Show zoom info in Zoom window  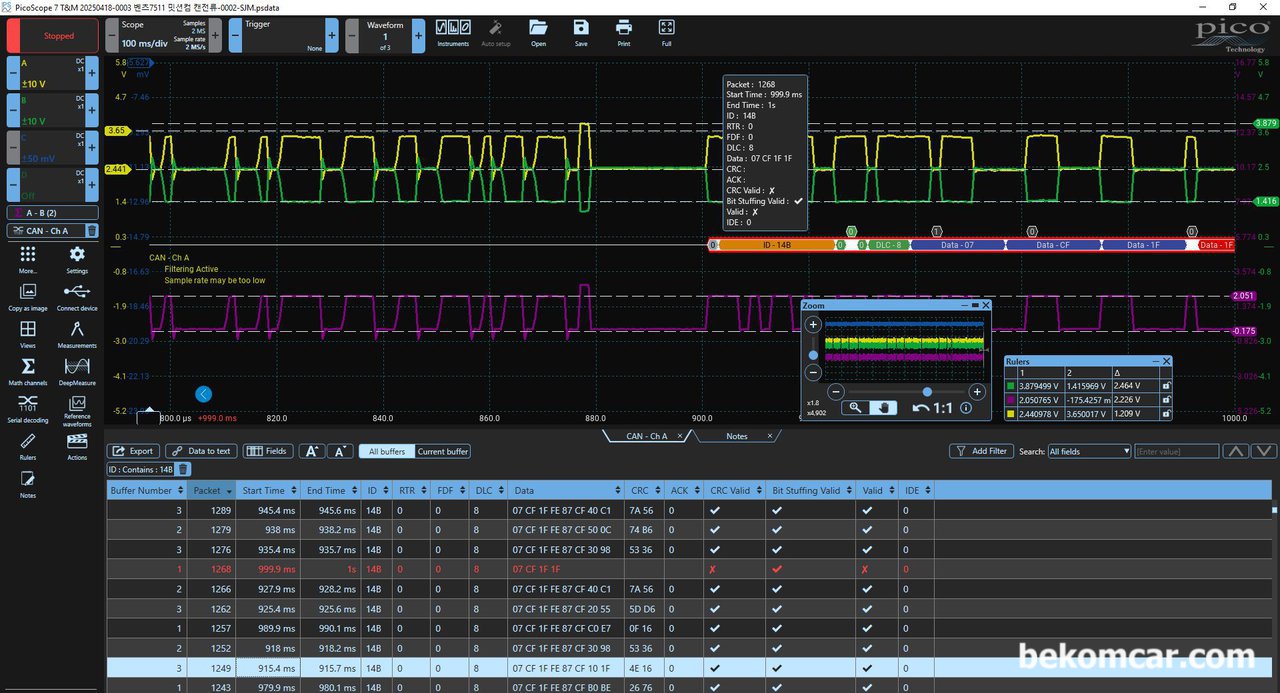pyautogui.click(x=966, y=407)
